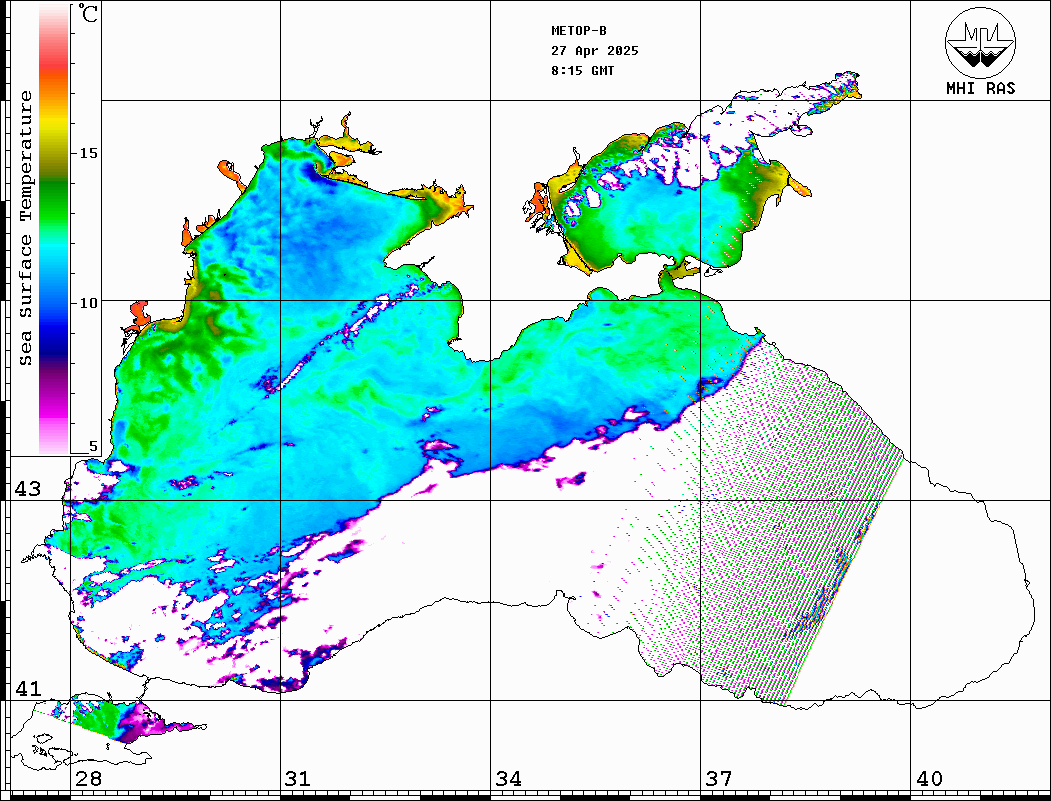Click the "MHI RAS" text label
This screenshot has width=1051, height=801.
(x=980, y=88)
